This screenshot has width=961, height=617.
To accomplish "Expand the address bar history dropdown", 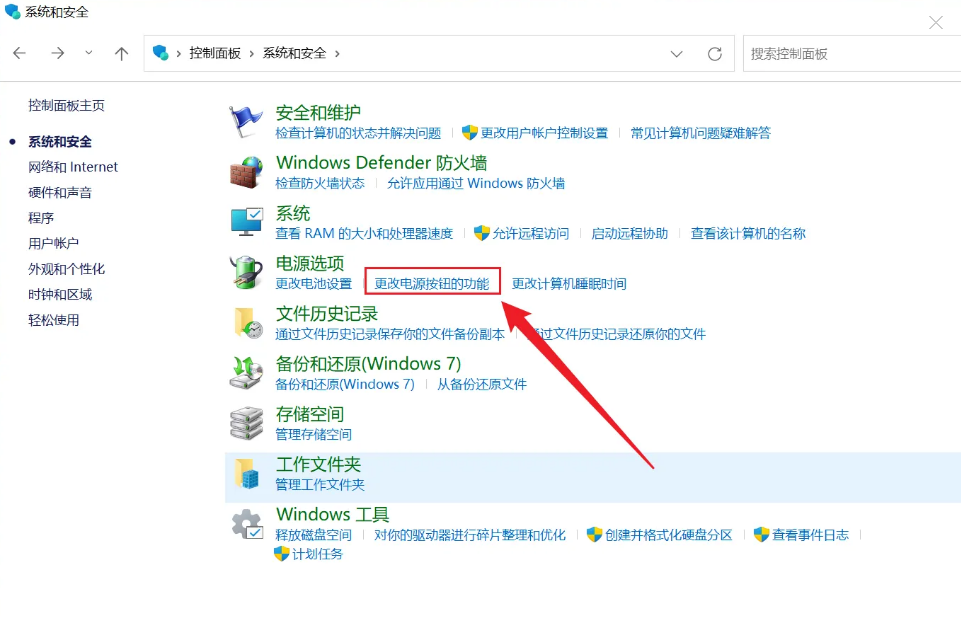I will (x=677, y=54).
